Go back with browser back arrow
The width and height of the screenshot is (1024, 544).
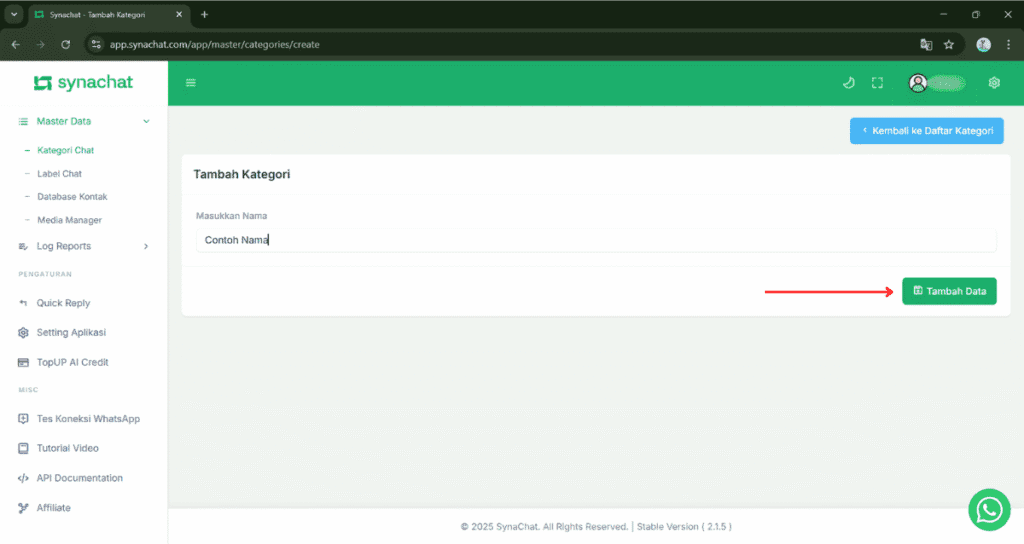[x=16, y=44]
